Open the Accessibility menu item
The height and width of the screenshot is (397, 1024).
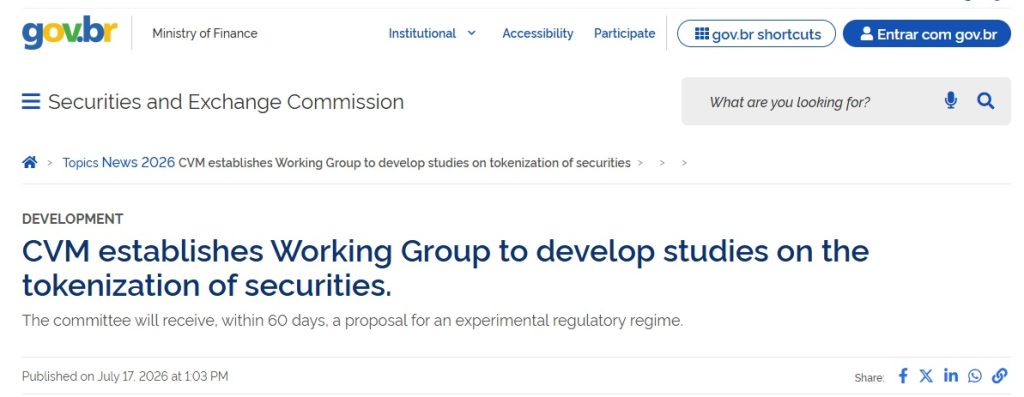click(x=537, y=33)
